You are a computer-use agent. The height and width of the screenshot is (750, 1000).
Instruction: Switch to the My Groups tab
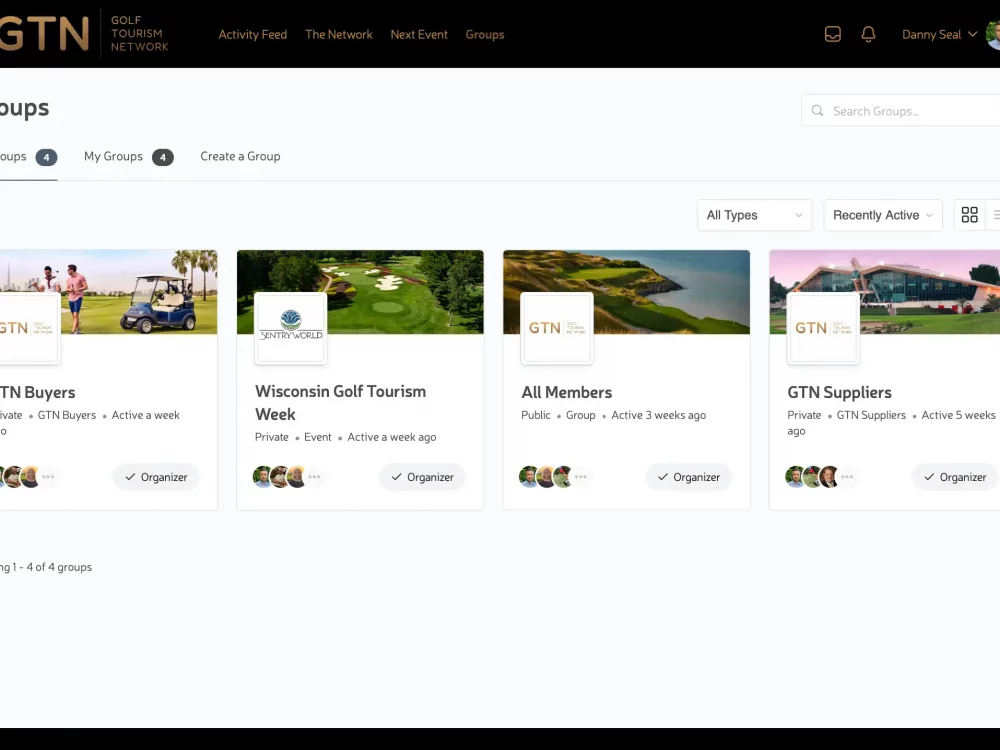113,156
